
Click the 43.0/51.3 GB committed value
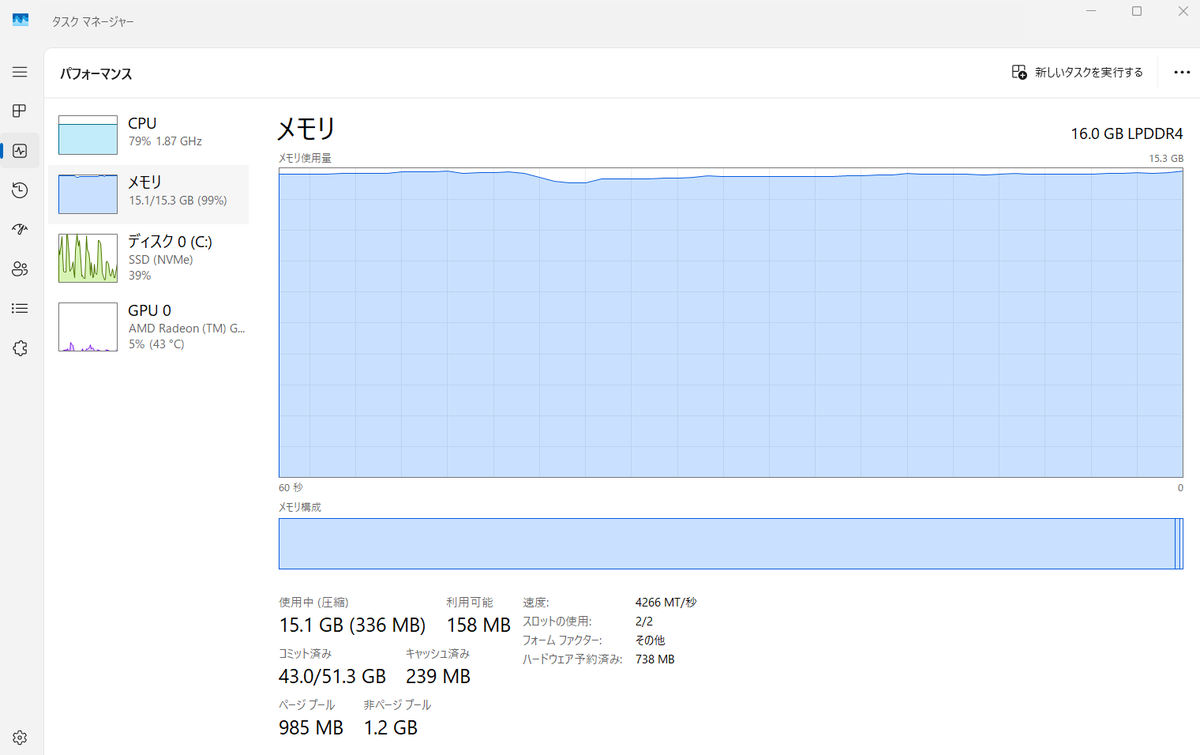click(332, 676)
